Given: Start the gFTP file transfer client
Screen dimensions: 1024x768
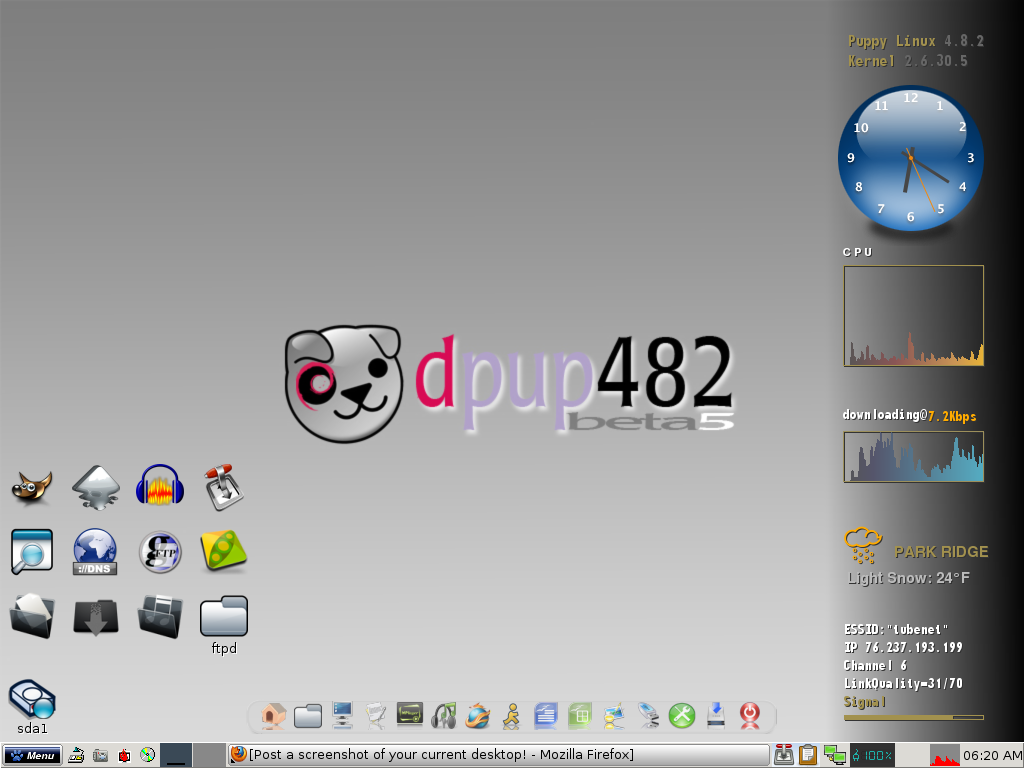Looking at the screenshot, I should (x=160, y=551).
